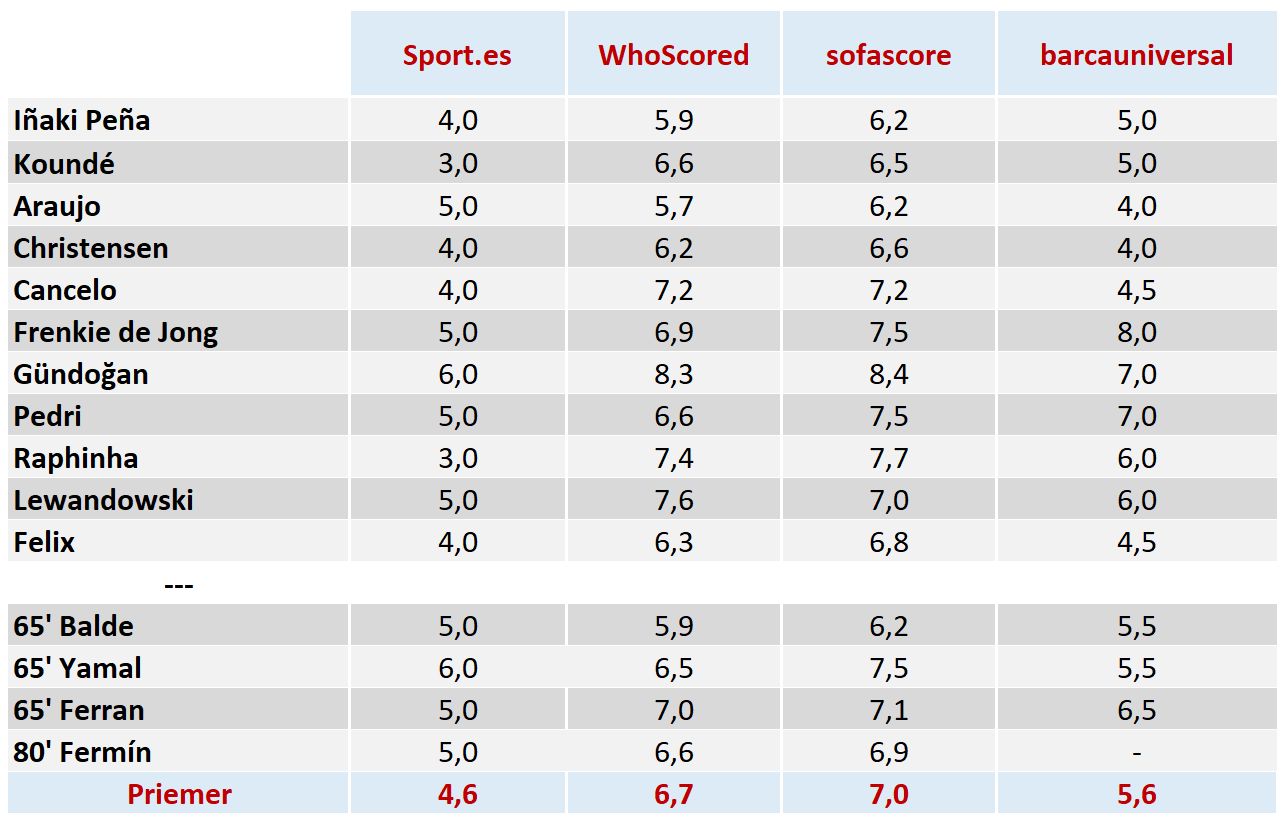Image resolution: width=1285 pixels, height=817 pixels.
Task: Click the Frenkie de Jong row label
Action: 116,332
